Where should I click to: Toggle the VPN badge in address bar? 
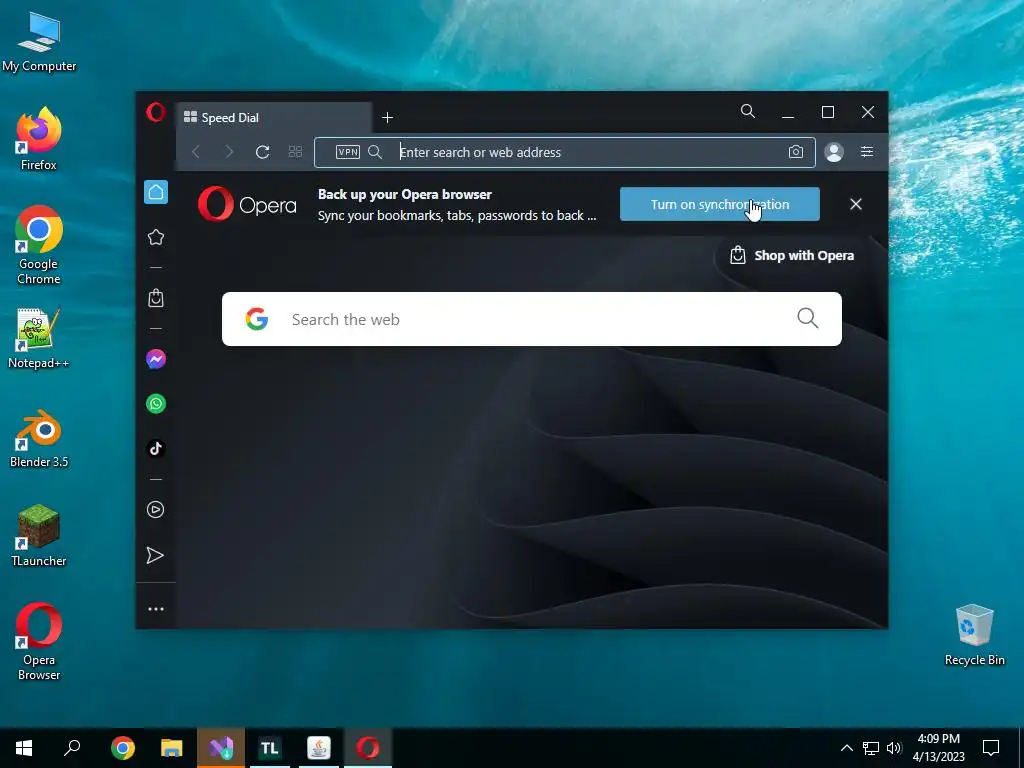(347, 152)
